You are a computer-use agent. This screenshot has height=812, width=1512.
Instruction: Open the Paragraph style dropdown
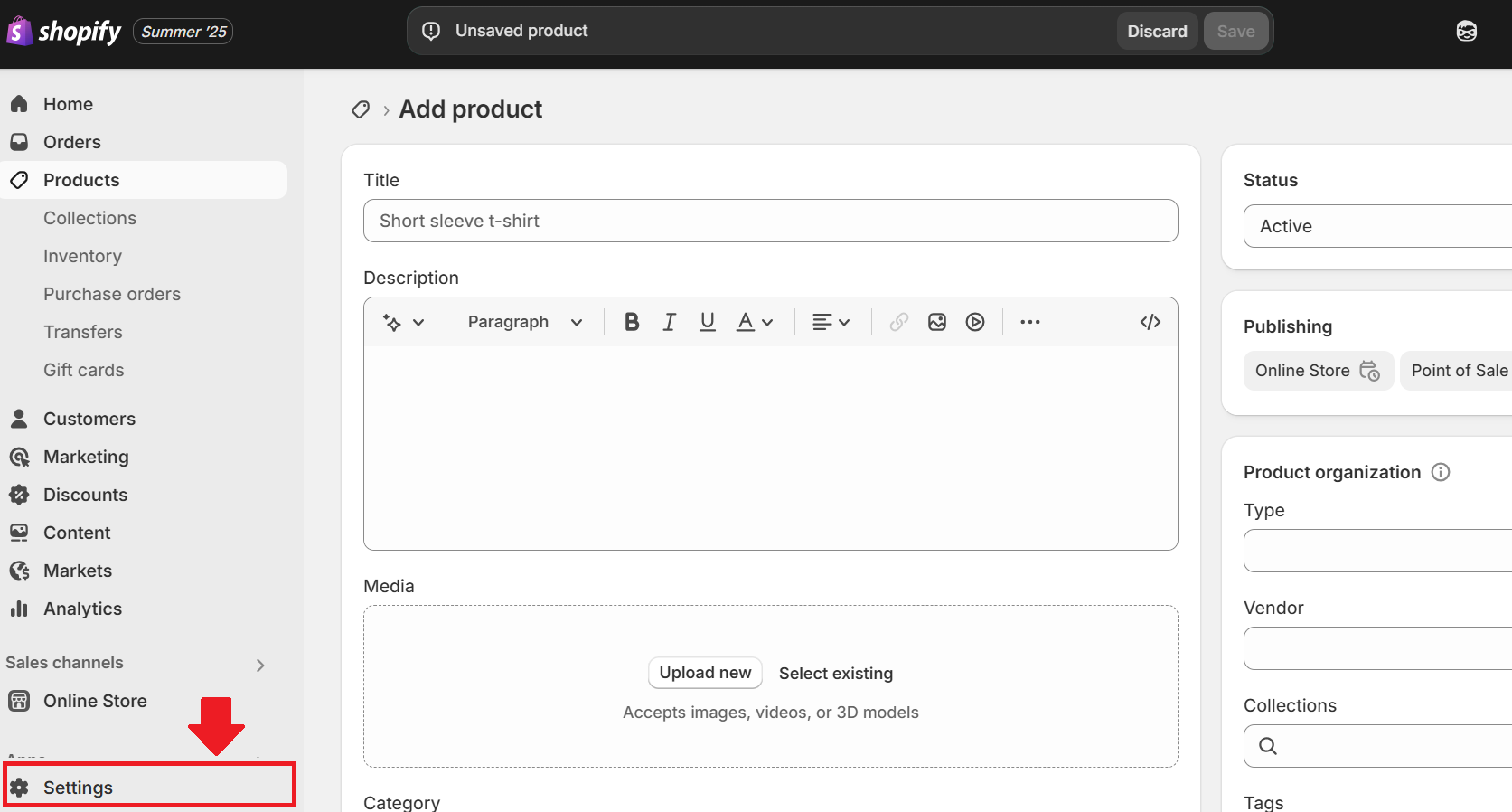pos(524,322)
